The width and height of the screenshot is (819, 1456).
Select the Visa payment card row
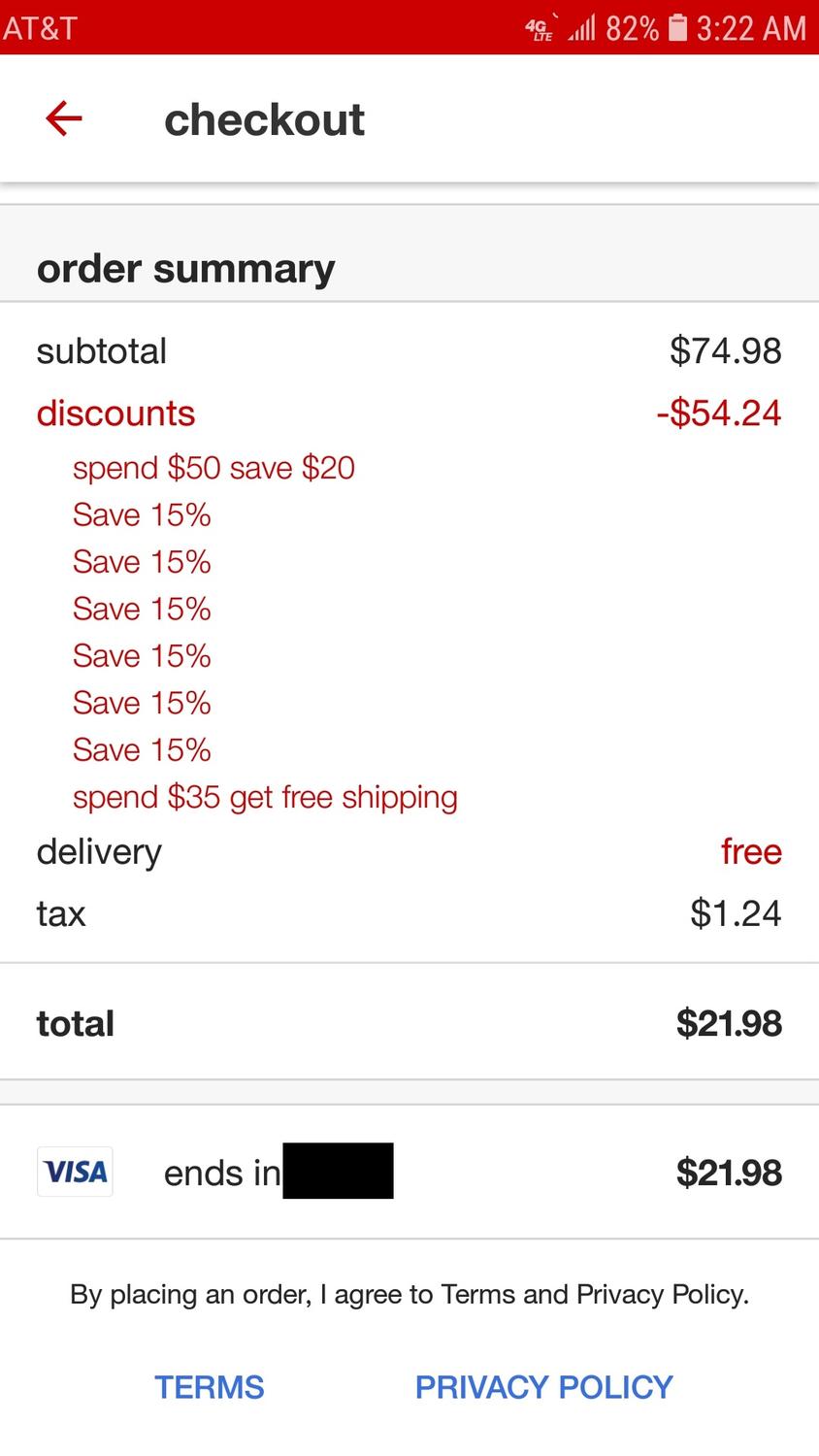click(409, 1172)
